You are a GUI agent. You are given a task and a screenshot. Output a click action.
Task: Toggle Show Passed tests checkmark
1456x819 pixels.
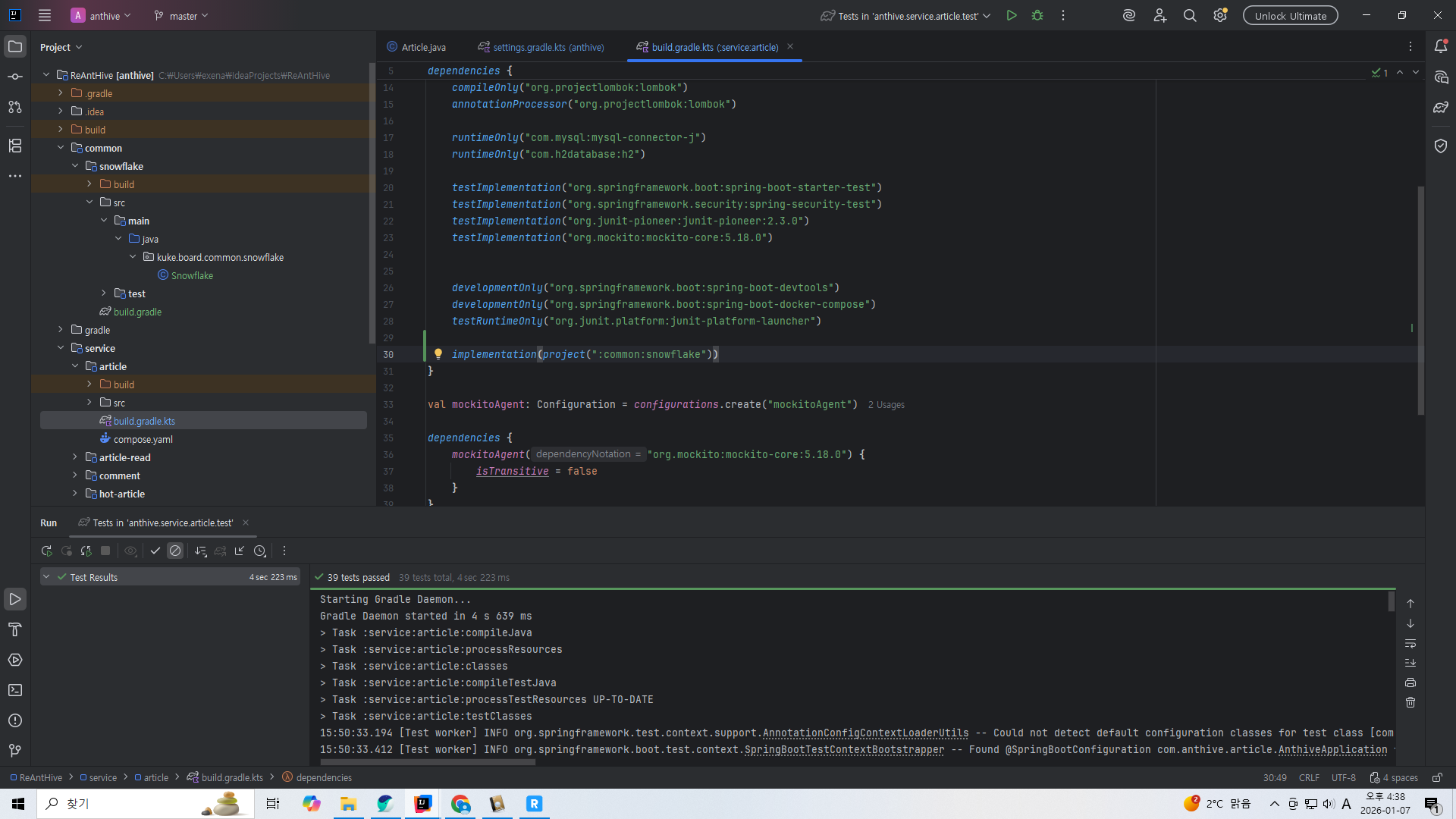click(x=155, y=551)
